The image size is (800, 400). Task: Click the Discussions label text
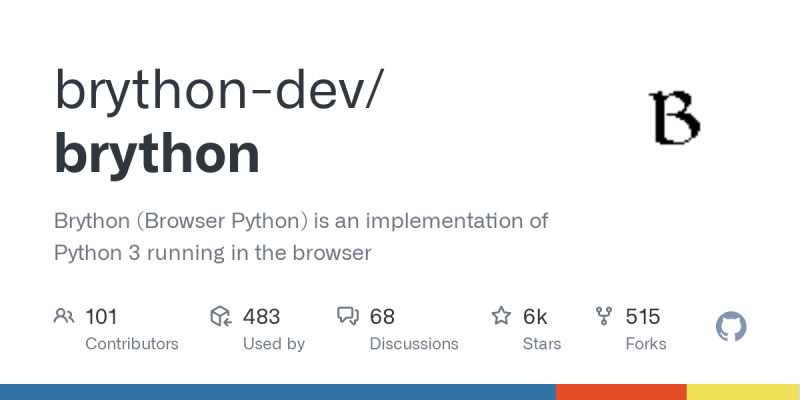click(x=414, y=343)
